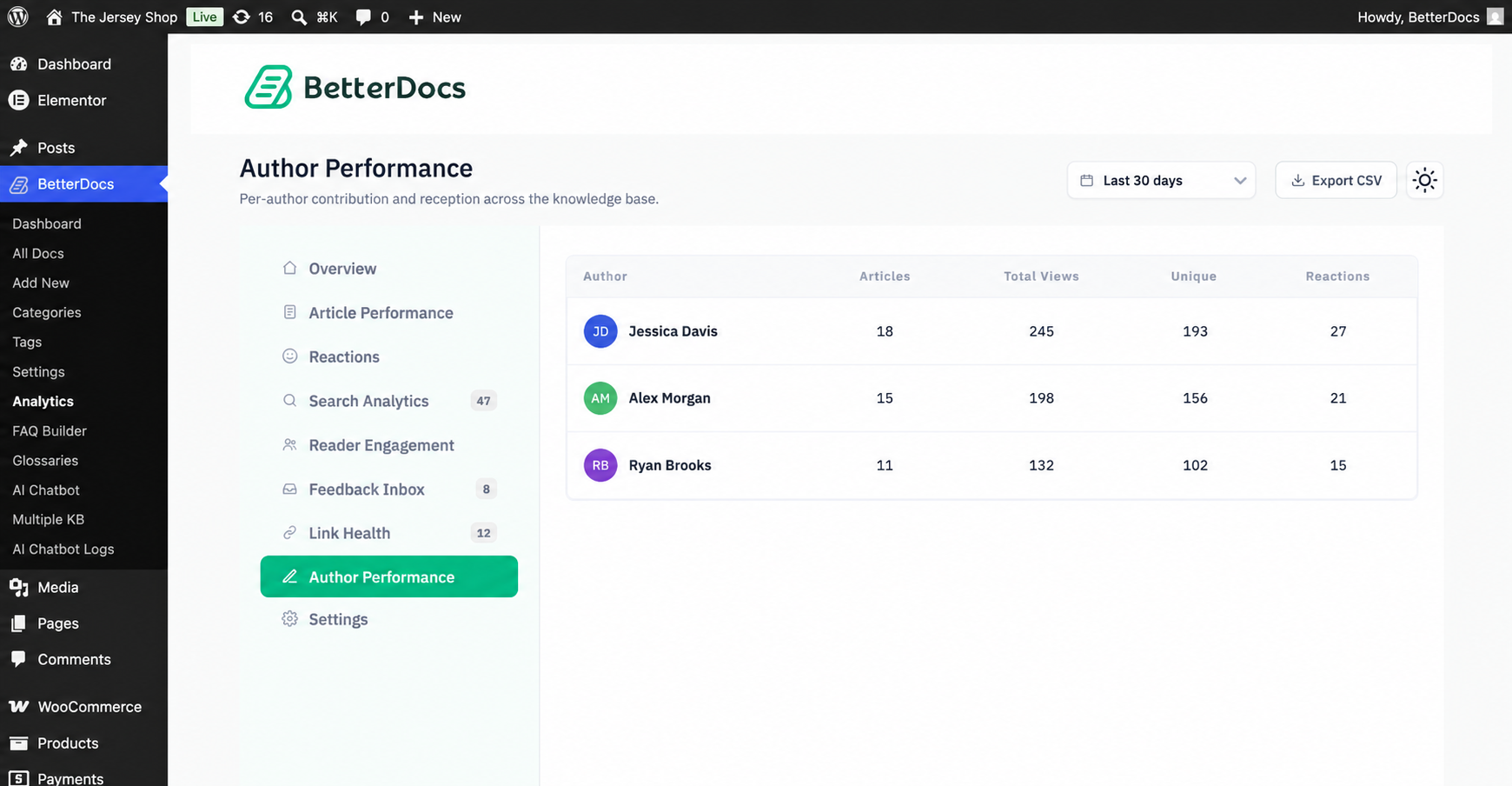Click the author name Jessica Davis
The height and width of the screenshot is (786, 1512).
tap(673, 331)
